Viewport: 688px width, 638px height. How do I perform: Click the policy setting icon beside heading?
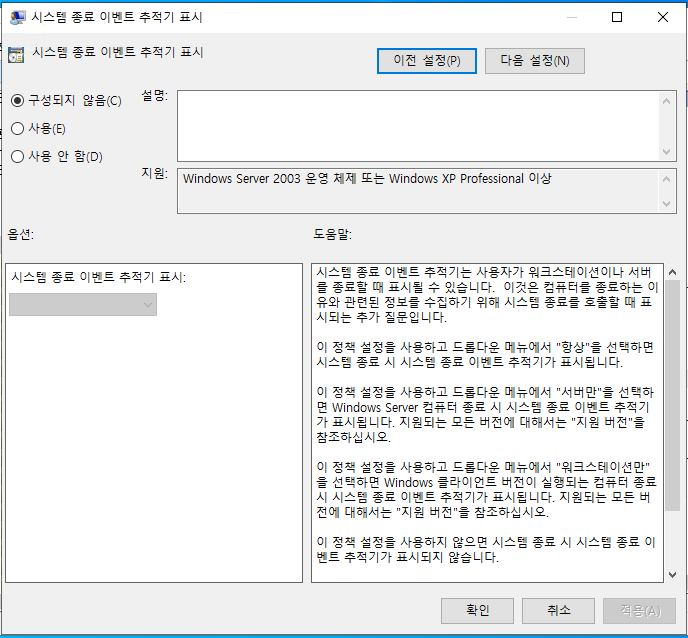[x=16, y=55]
